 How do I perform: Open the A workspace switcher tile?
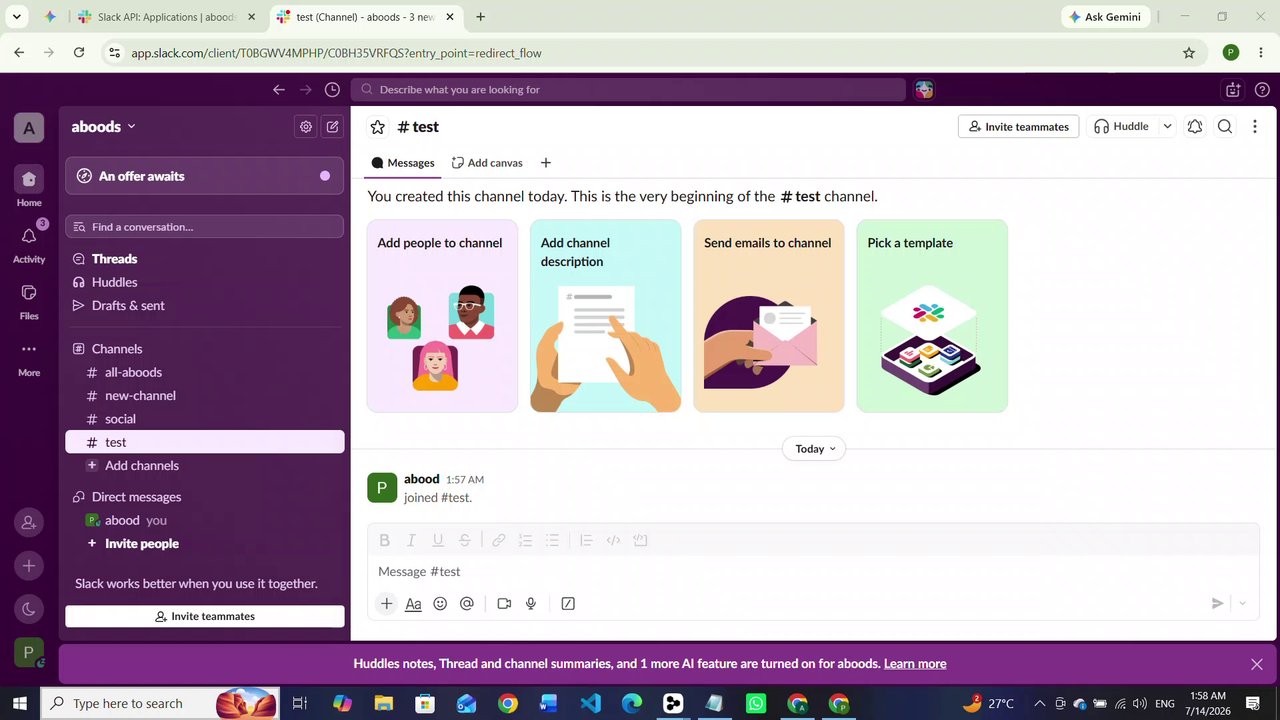(x=29, y=128)
